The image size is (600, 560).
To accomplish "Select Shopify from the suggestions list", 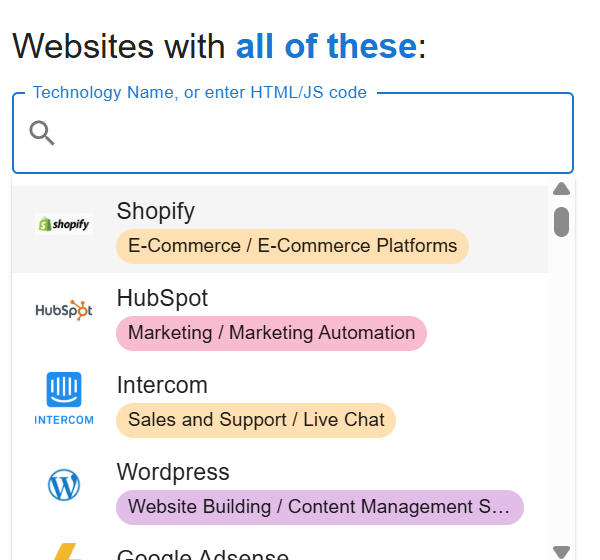I will (156, 211).
